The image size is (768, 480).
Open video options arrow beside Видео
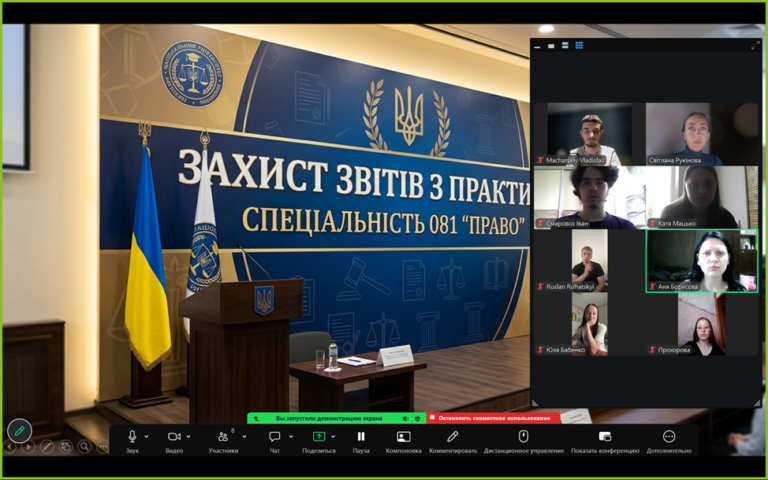tap(189, 436)
